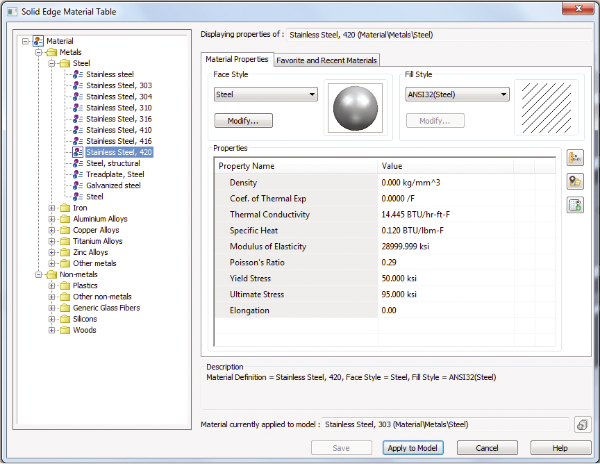Open Help for material table

pyautogui.click(x=561, y=448)
